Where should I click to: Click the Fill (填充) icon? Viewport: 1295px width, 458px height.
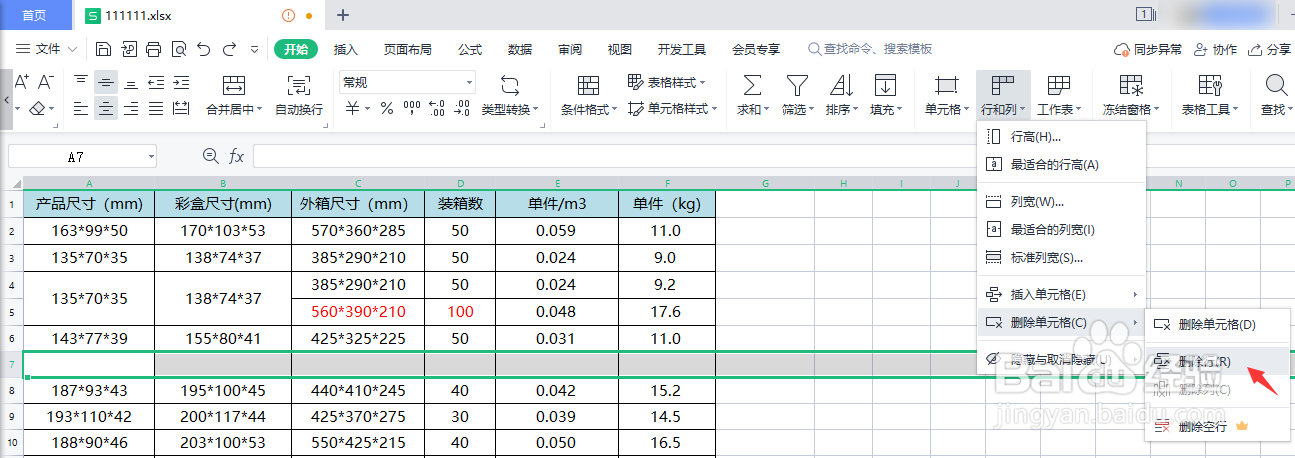point(885,85)
